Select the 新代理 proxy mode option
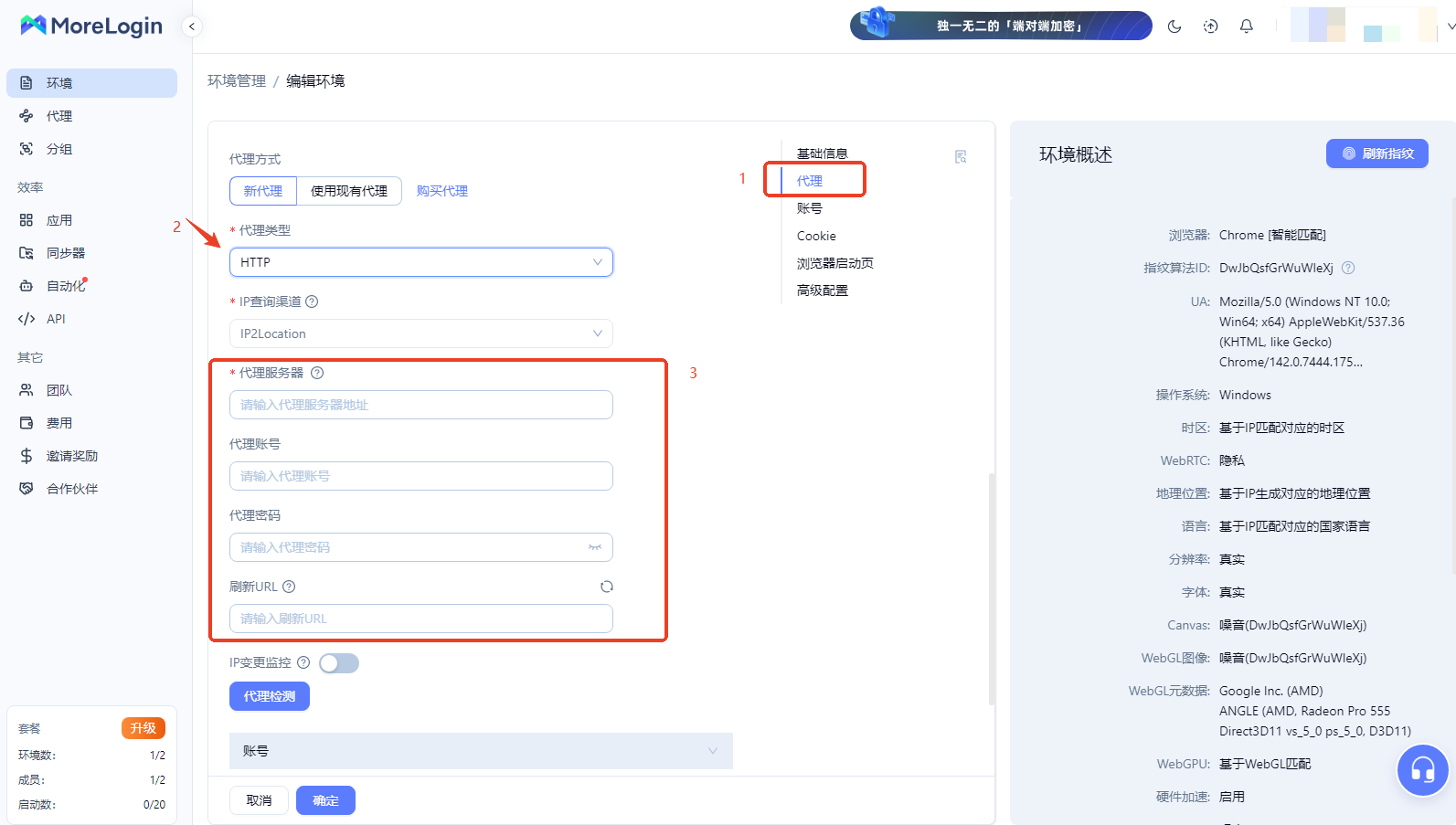The width and height of the screenshot is (1456, 825). point(263,191)
